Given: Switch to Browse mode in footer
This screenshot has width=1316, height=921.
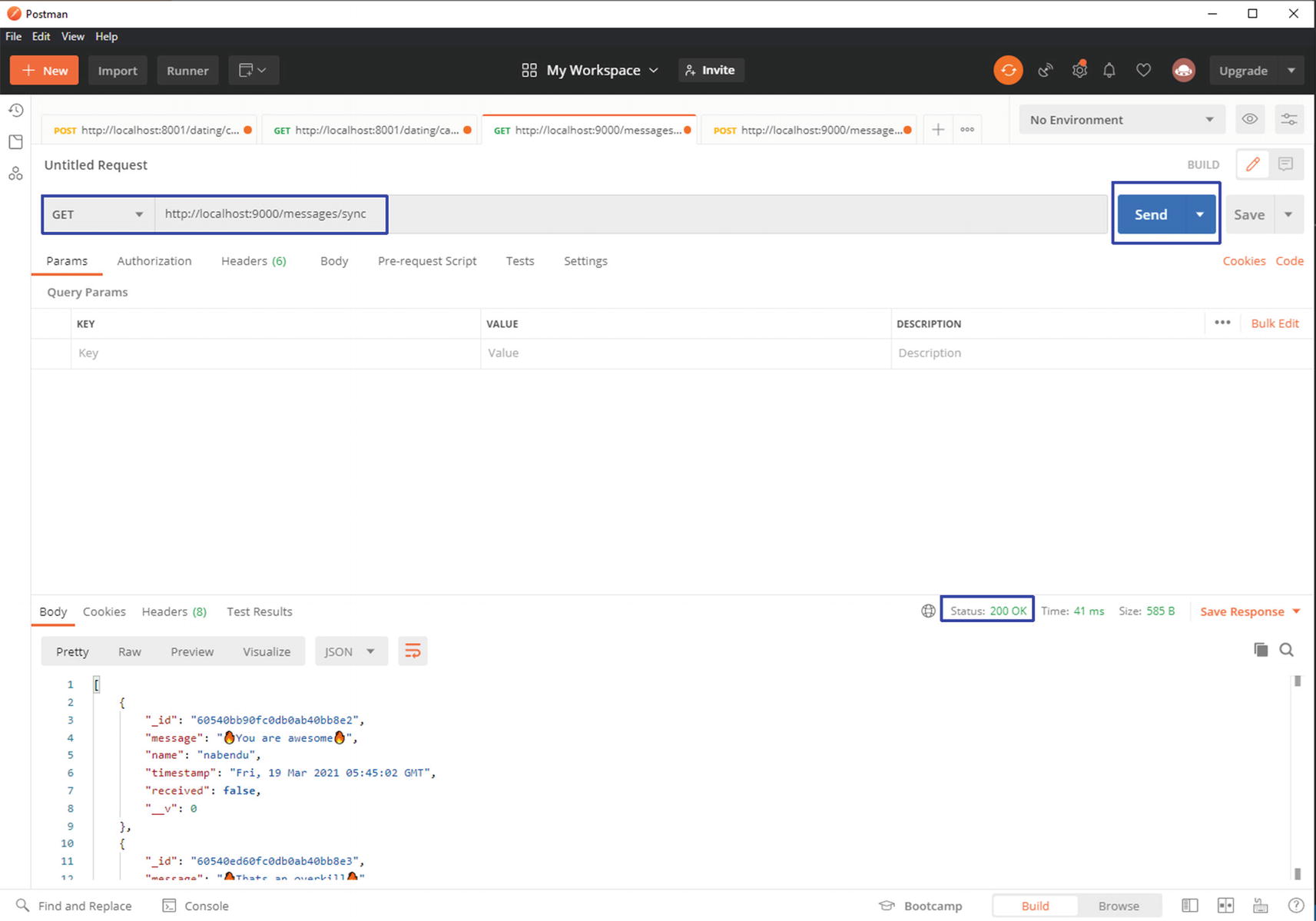Looking at the screenshot, I should click(1118, 906).
